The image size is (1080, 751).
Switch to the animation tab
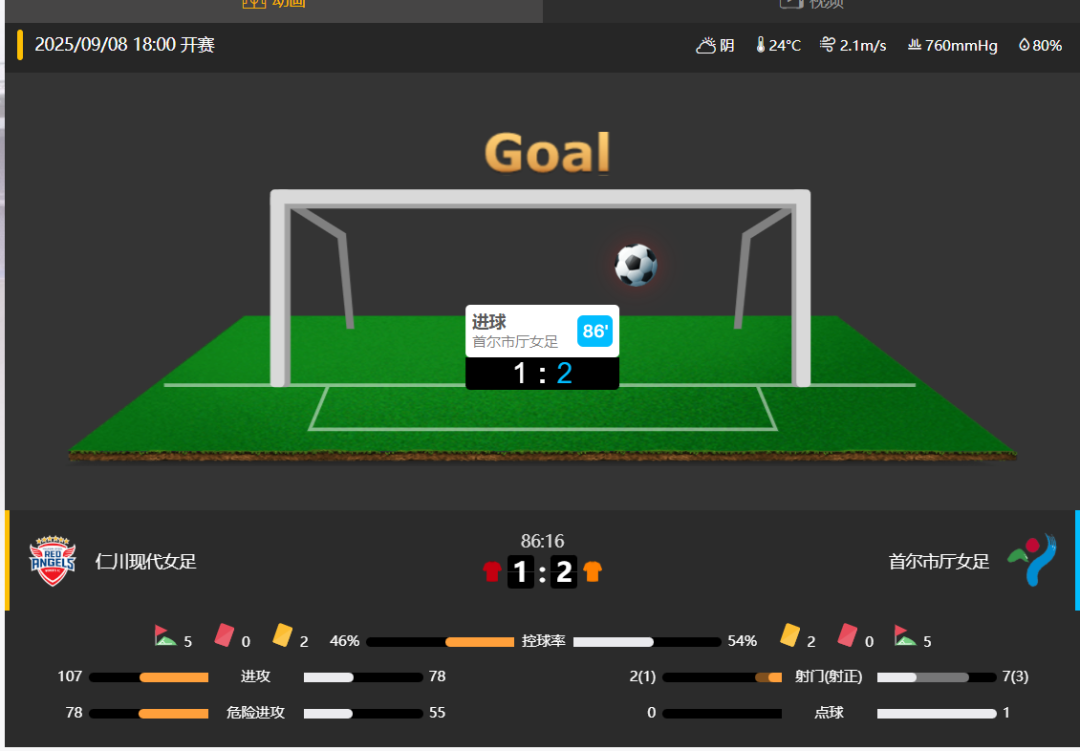pyautogui.click(x=273, y=6)
